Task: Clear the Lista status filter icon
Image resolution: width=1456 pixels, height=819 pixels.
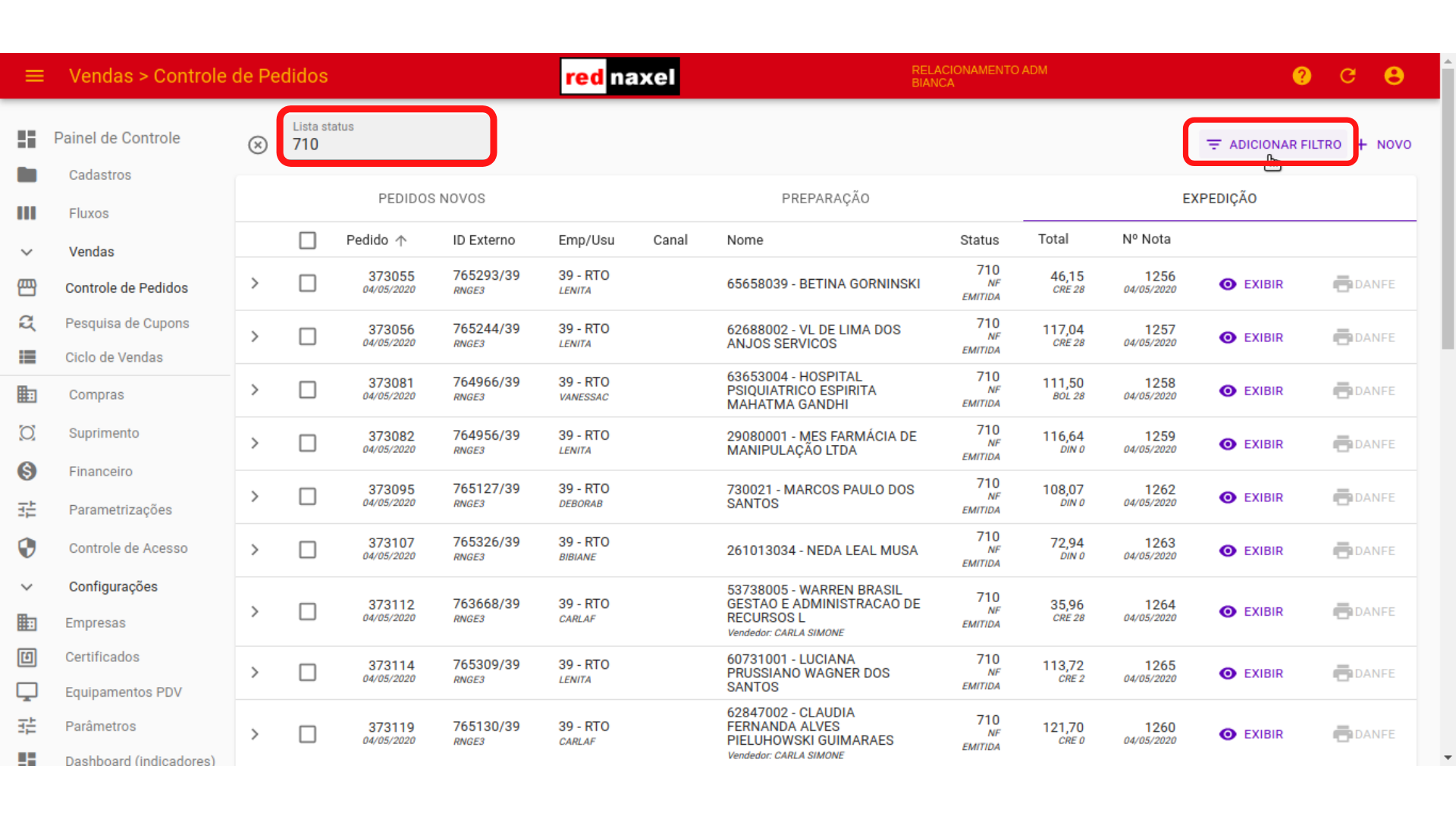Action: [258, 145]
